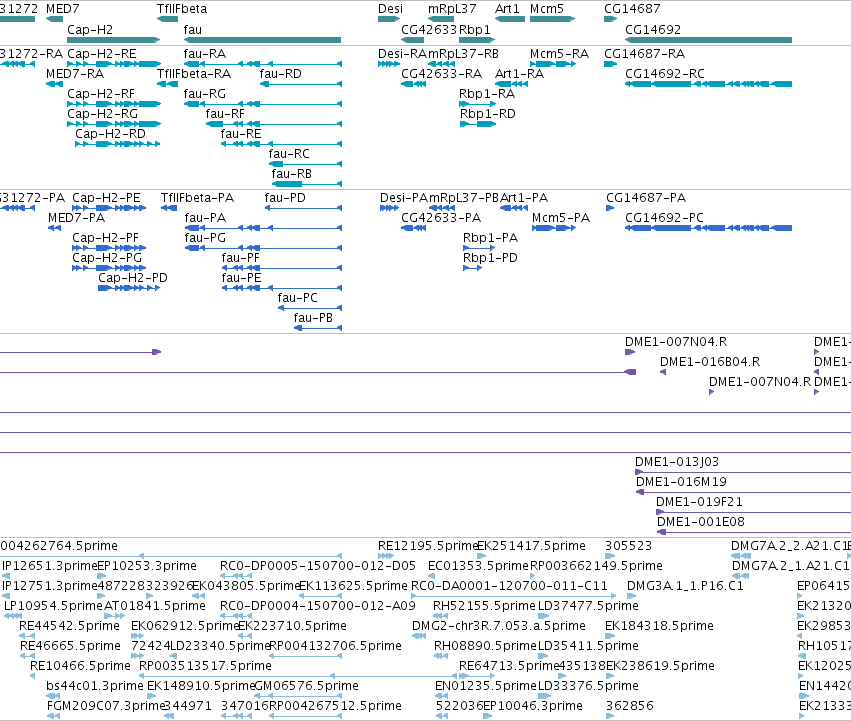This screenshot has width=851, height=721.
Task: Select the TfIIFbeta-RA transcript label
Action: (x=194, y=74)
